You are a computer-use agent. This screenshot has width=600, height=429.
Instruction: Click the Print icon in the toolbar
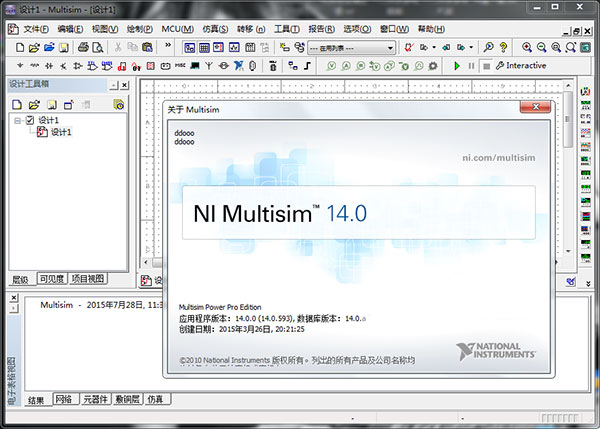[83, 47]
